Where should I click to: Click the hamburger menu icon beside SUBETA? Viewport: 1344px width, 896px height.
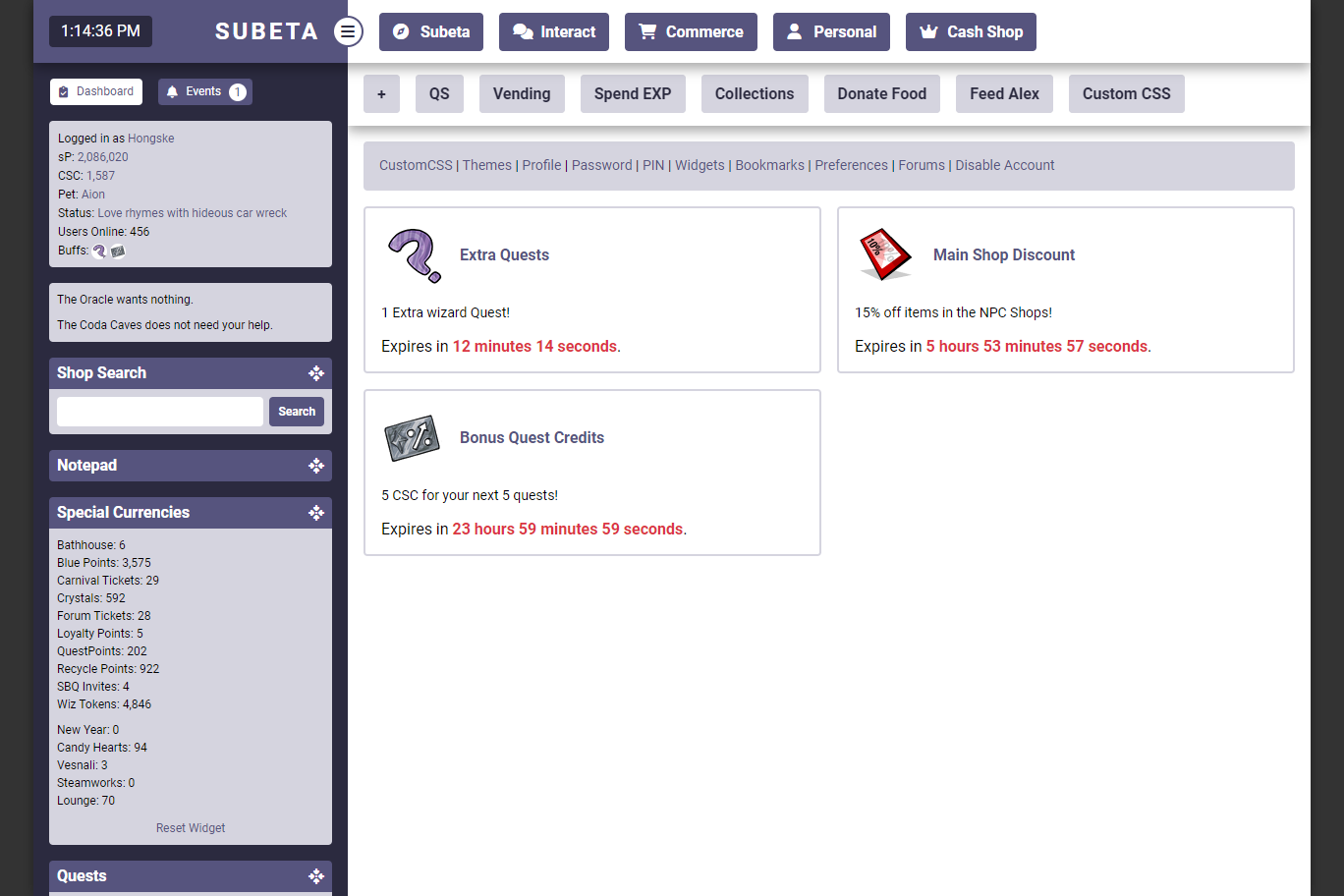click(x=348, y=31)
